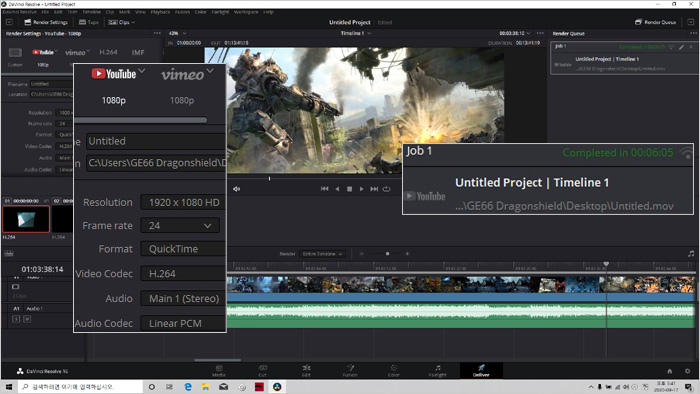This screenshot has height=394, width=700.
Task: Switch to the Color page
Action: (394, 371)
